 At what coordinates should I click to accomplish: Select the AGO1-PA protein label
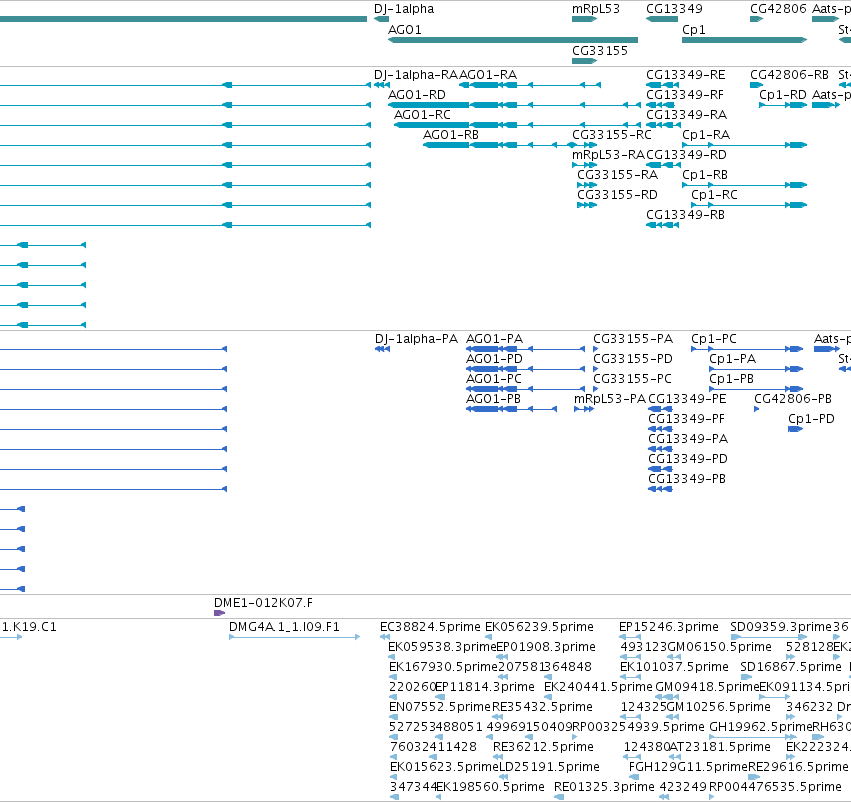click(494, 339)
